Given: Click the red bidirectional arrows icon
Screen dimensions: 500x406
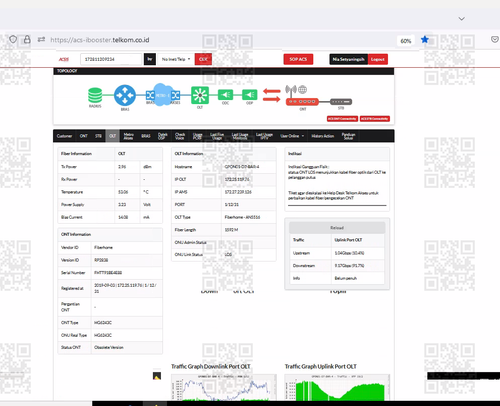Looking at the screenshot, I should tap(272, 95).
